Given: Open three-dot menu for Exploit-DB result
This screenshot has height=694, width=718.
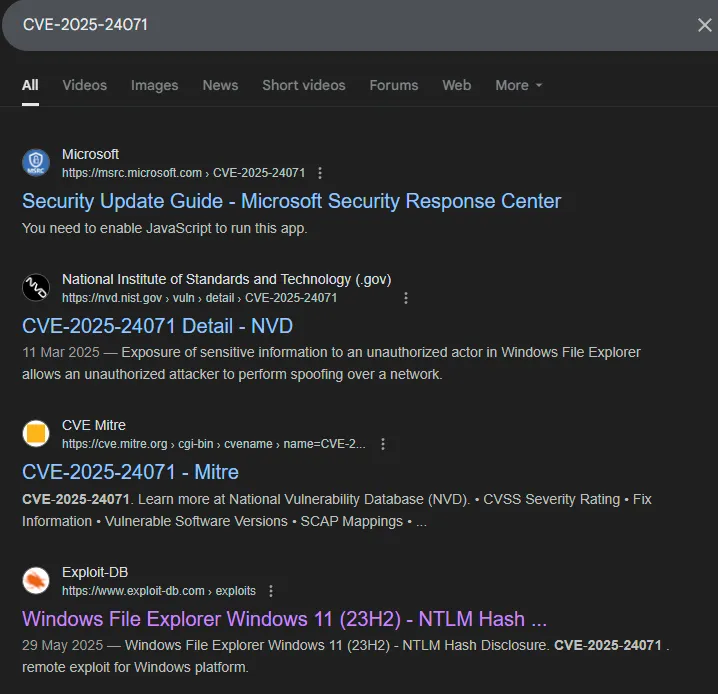Looking at the screenshot, I should tap(270, 591).
